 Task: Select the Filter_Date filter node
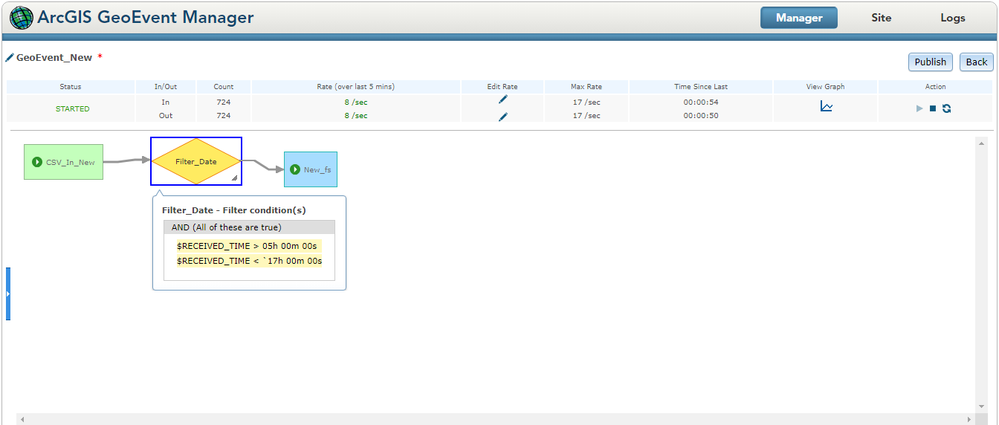point(196,161)
